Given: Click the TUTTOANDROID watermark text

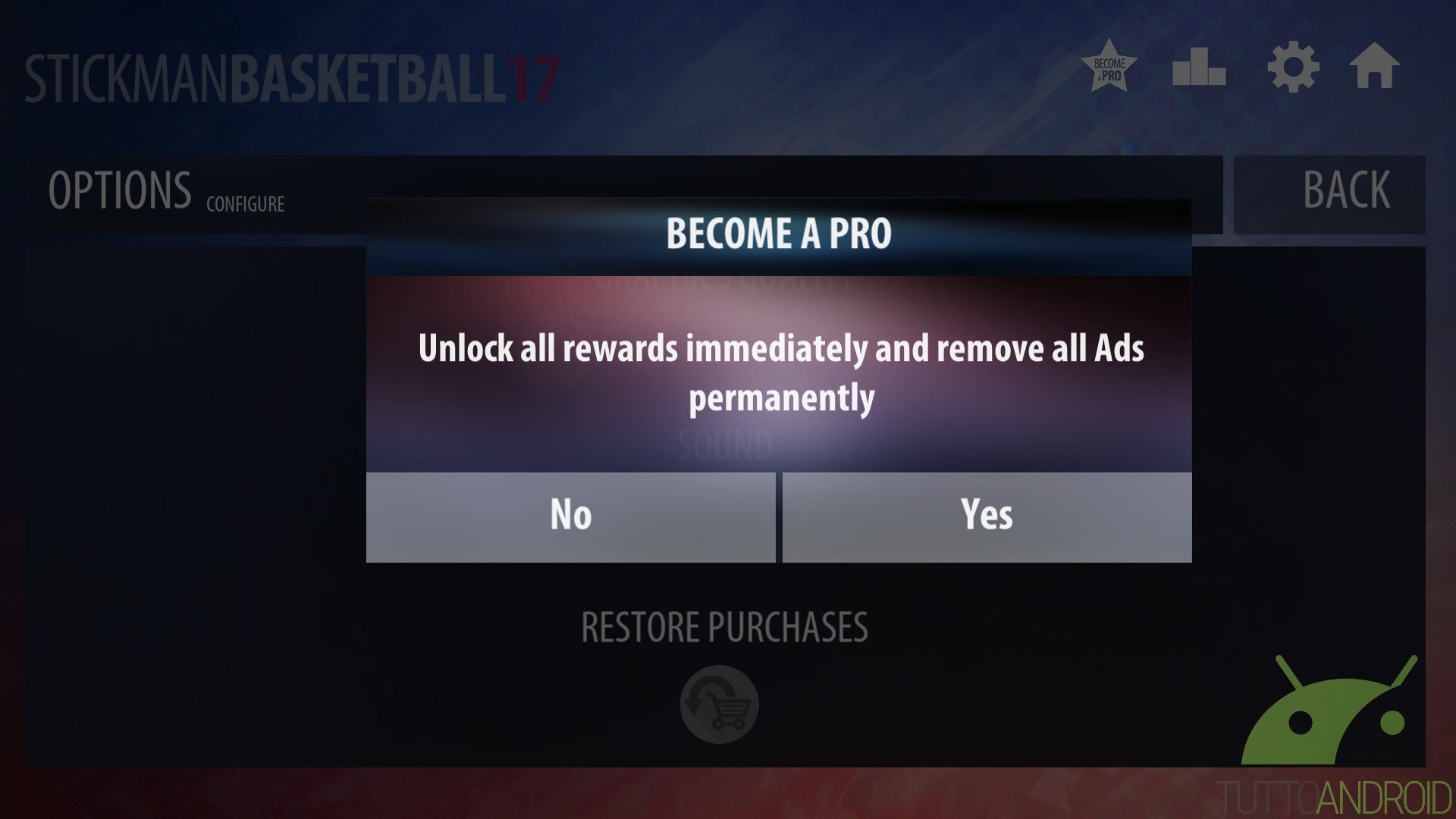Looking at the screenshot, I should 1334,798.
